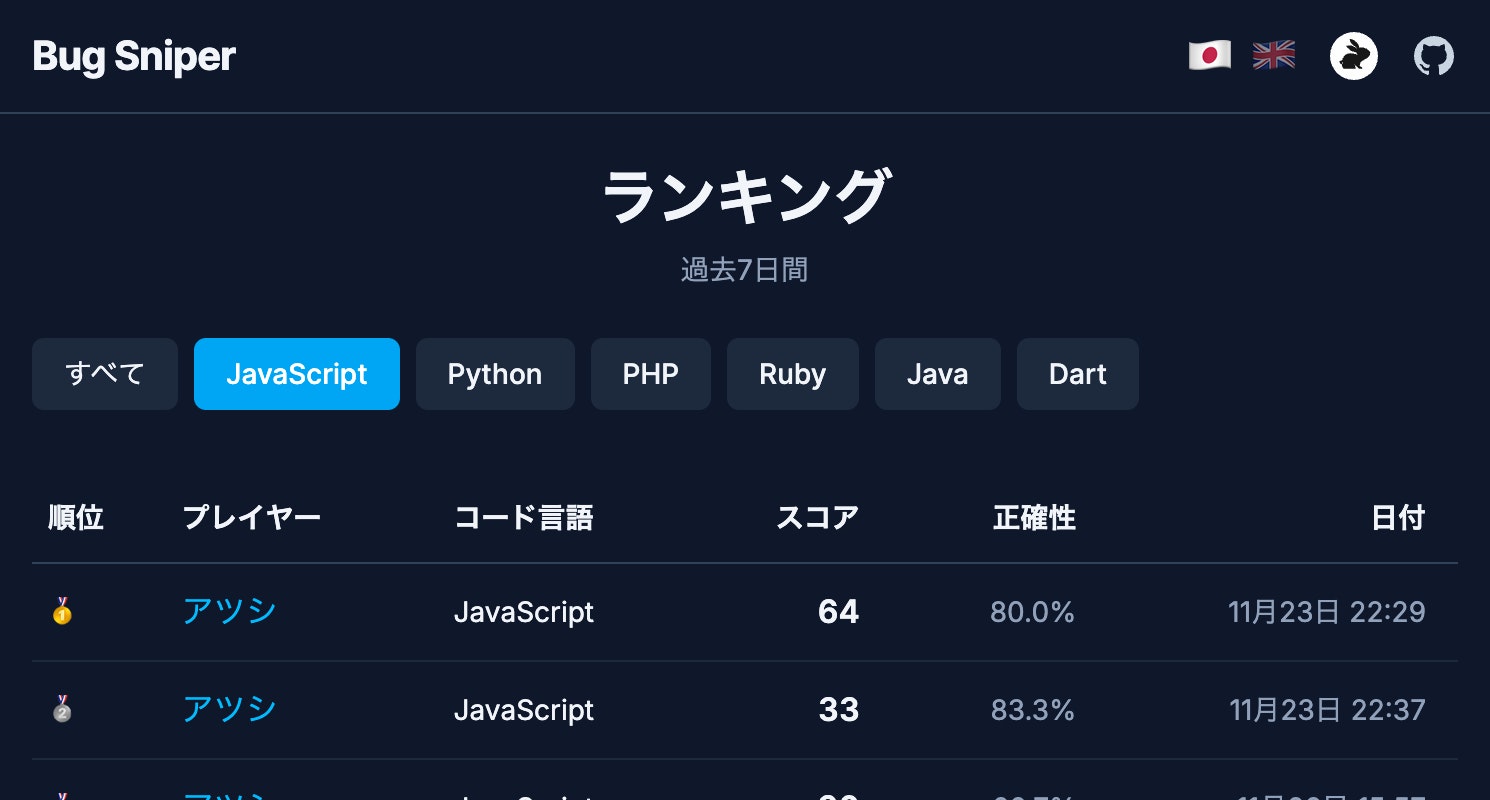Open the GitHub repository icon

(x=1433, y=55)
